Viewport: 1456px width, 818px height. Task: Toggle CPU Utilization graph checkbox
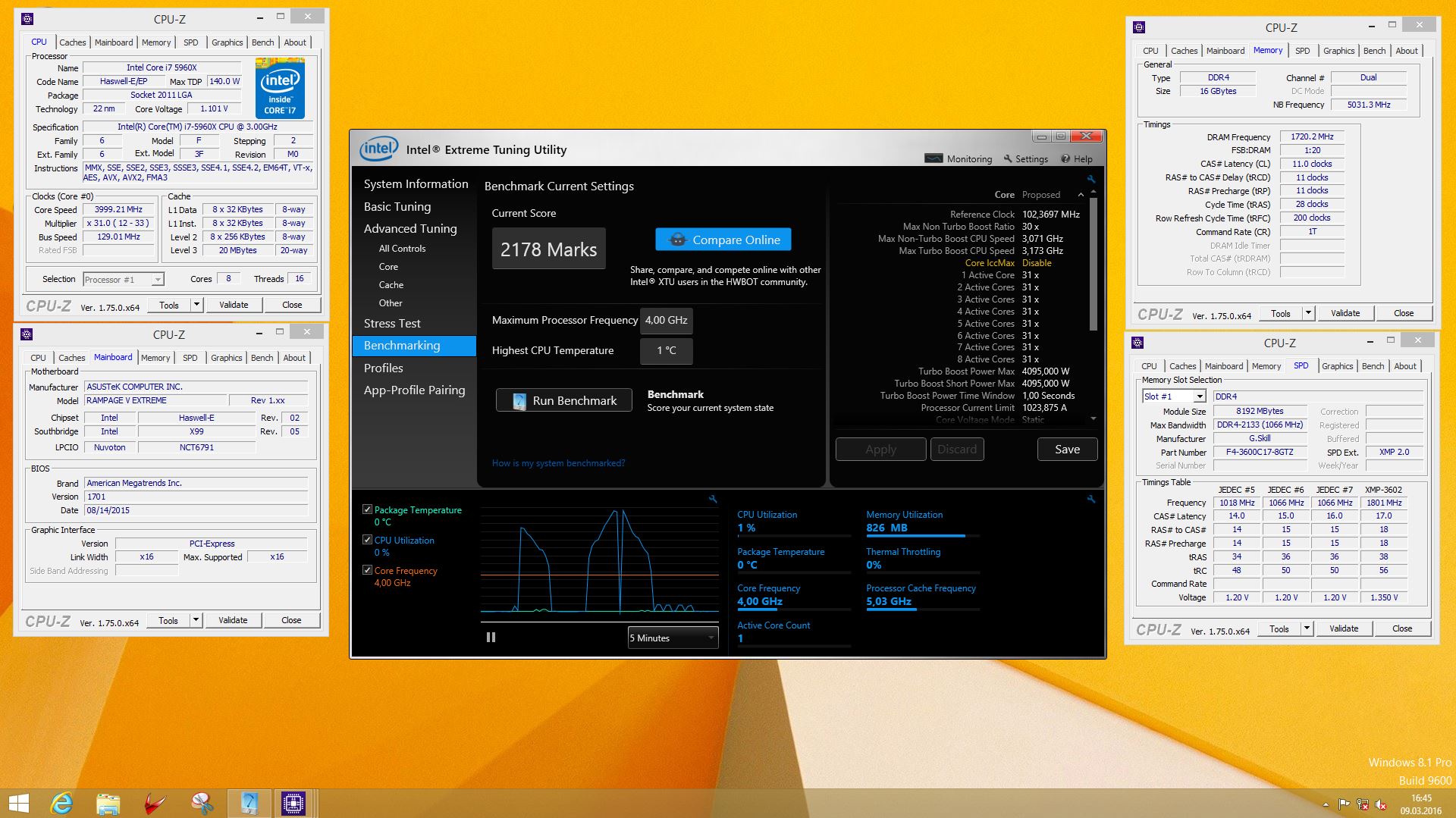click(x=368, y=540)
